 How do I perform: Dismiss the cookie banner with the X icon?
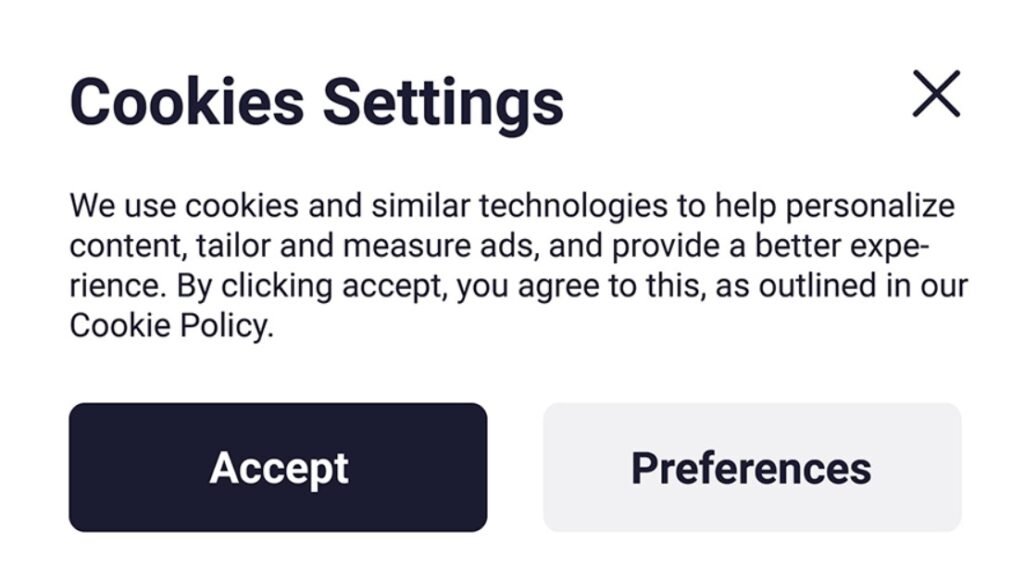pos(936,94)
